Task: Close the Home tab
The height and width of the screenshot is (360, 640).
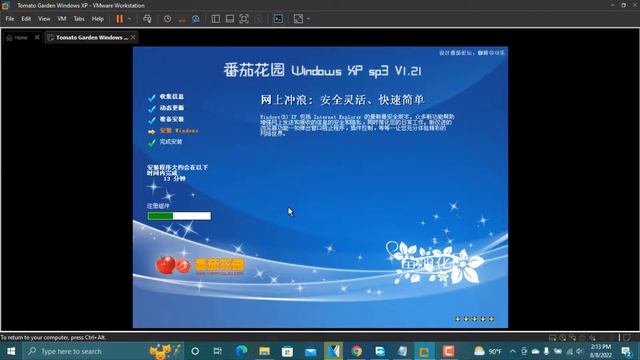Action: (x=37, y=37)
